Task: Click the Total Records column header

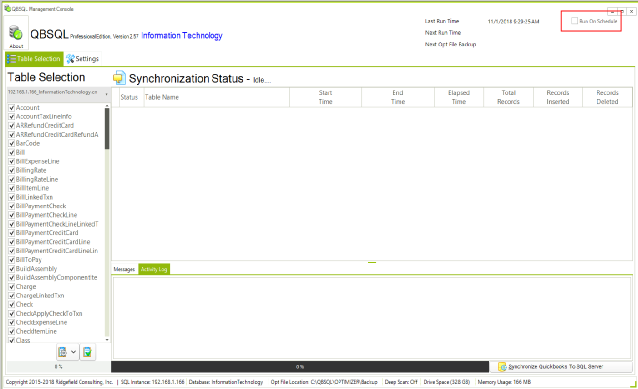Action: tap(509, 97)
